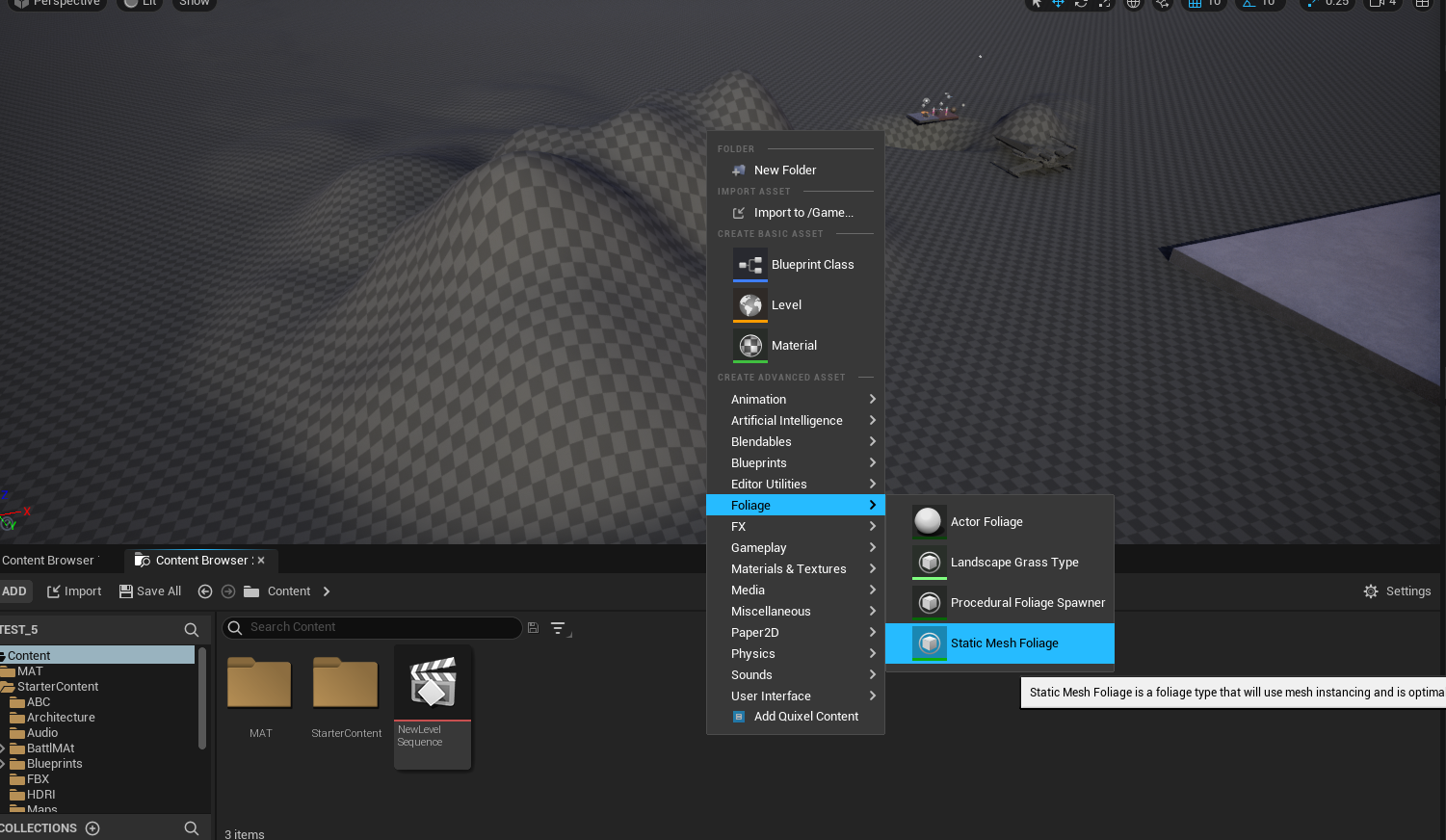Close the second Content Browser tab
The image size is (1446, 840).
tap(261, 560)
